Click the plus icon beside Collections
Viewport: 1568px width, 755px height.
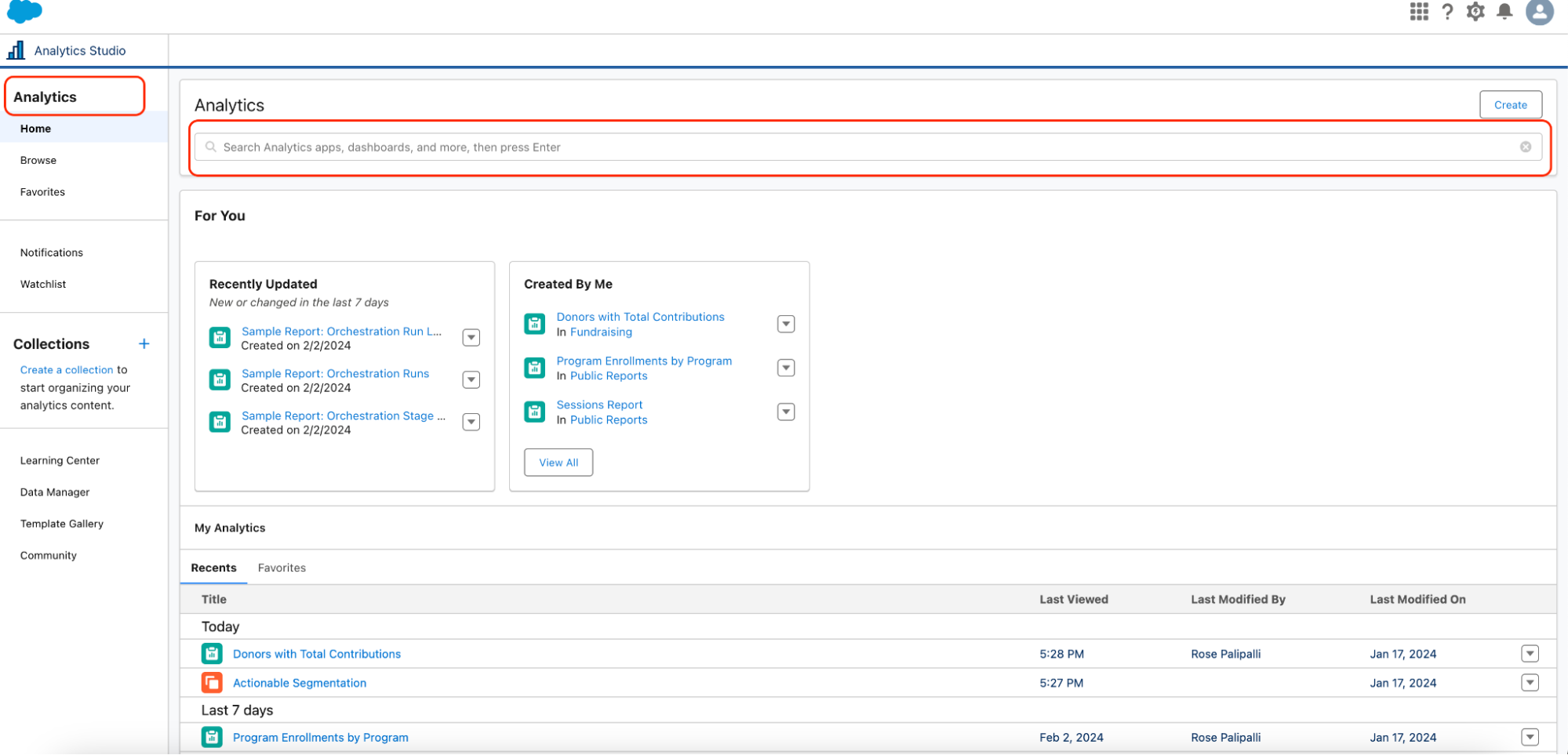point(144,343)
